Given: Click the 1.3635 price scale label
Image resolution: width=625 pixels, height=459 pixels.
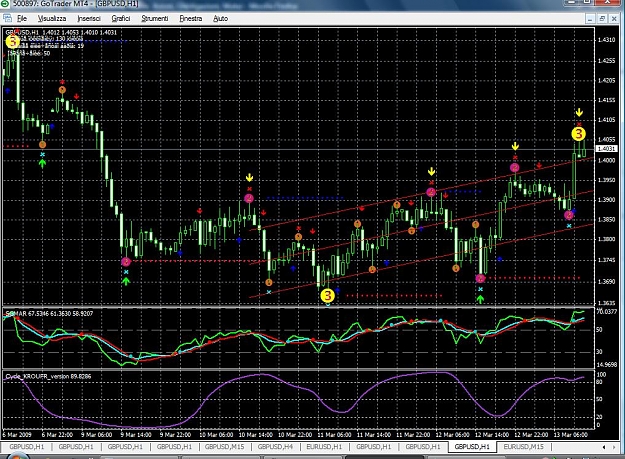Looking at the screenshot, I should click(x=606, y=303).
